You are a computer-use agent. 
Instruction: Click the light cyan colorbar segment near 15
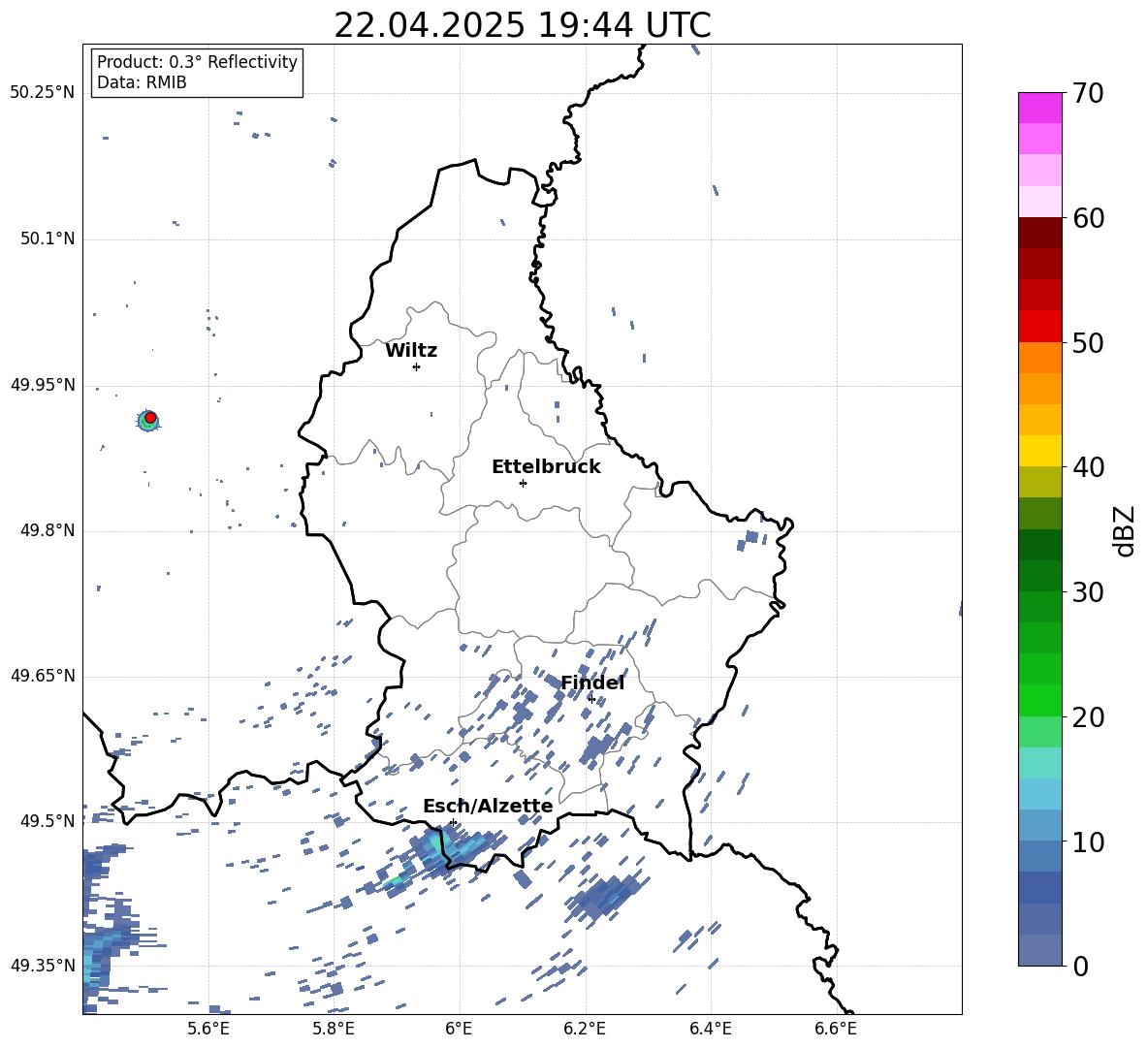coord(1039,763)
